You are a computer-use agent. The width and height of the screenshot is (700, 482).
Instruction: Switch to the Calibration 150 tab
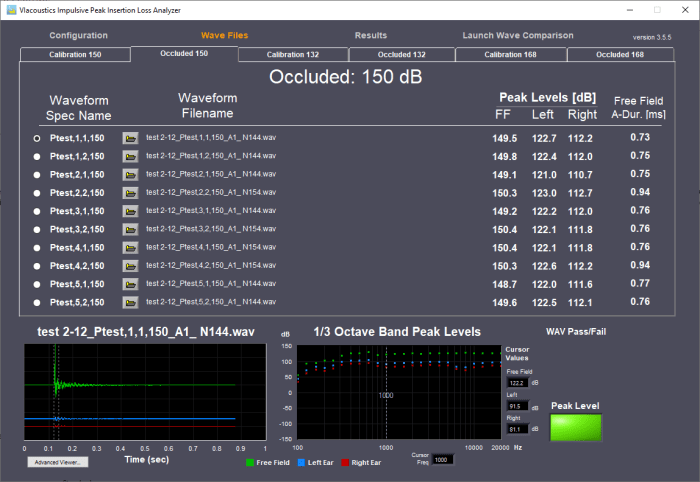(x=75, y=54)
